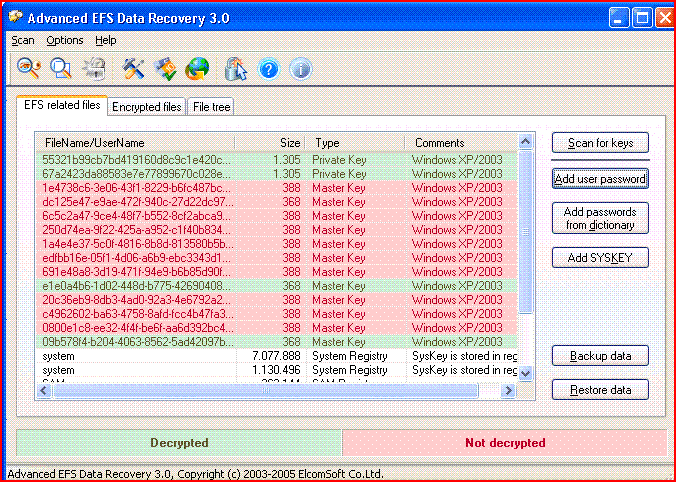The width and height of the screenshot is (676, 482).
Task: Click the padlock with cursor toolbar icon
Action: pyautogui.click(x=236, y=69)
